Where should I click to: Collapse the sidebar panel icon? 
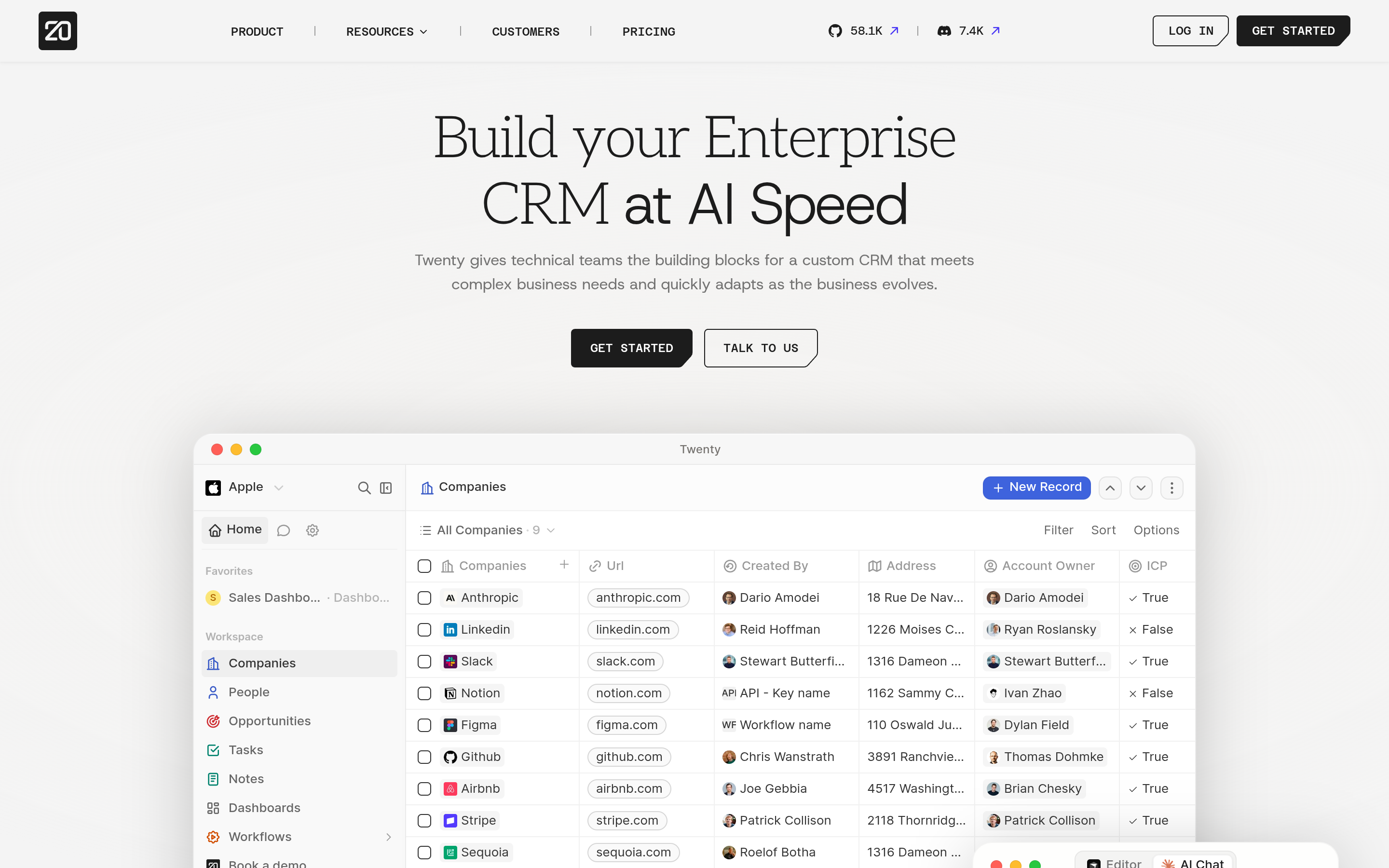(x=386, y=488)
